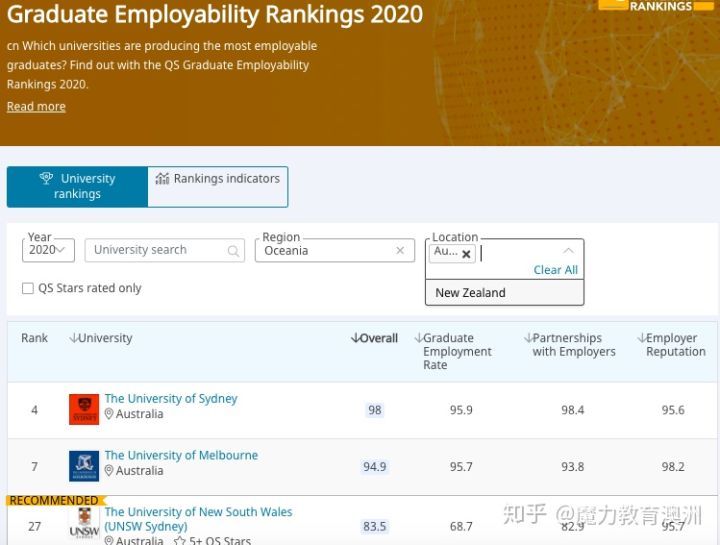Click the search magnifier icon
This screenshot has width=720, height=545.
233,251
